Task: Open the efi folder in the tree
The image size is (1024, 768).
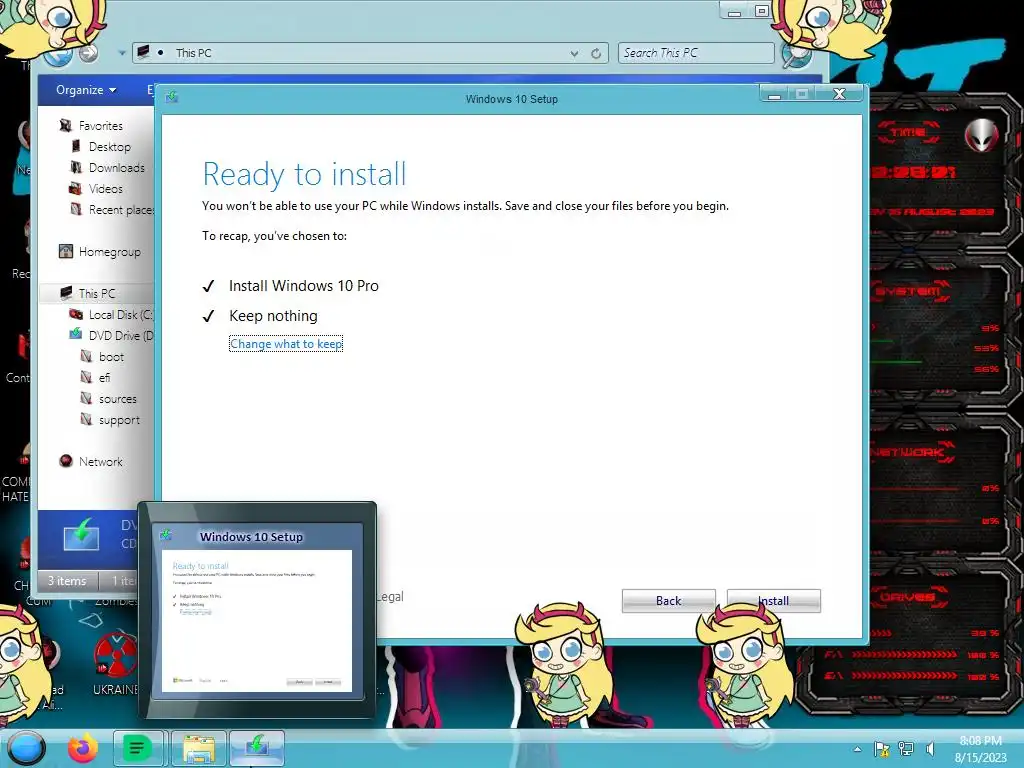Action: click(104, 377)
